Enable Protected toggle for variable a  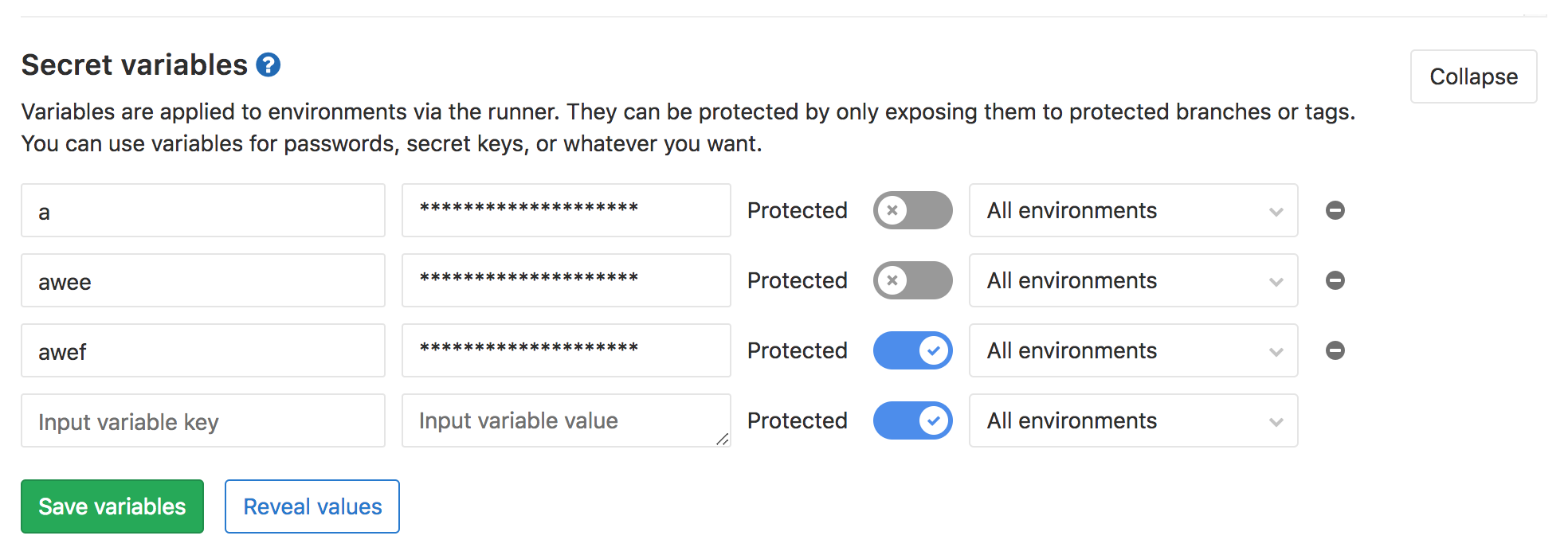coord(912,210)
